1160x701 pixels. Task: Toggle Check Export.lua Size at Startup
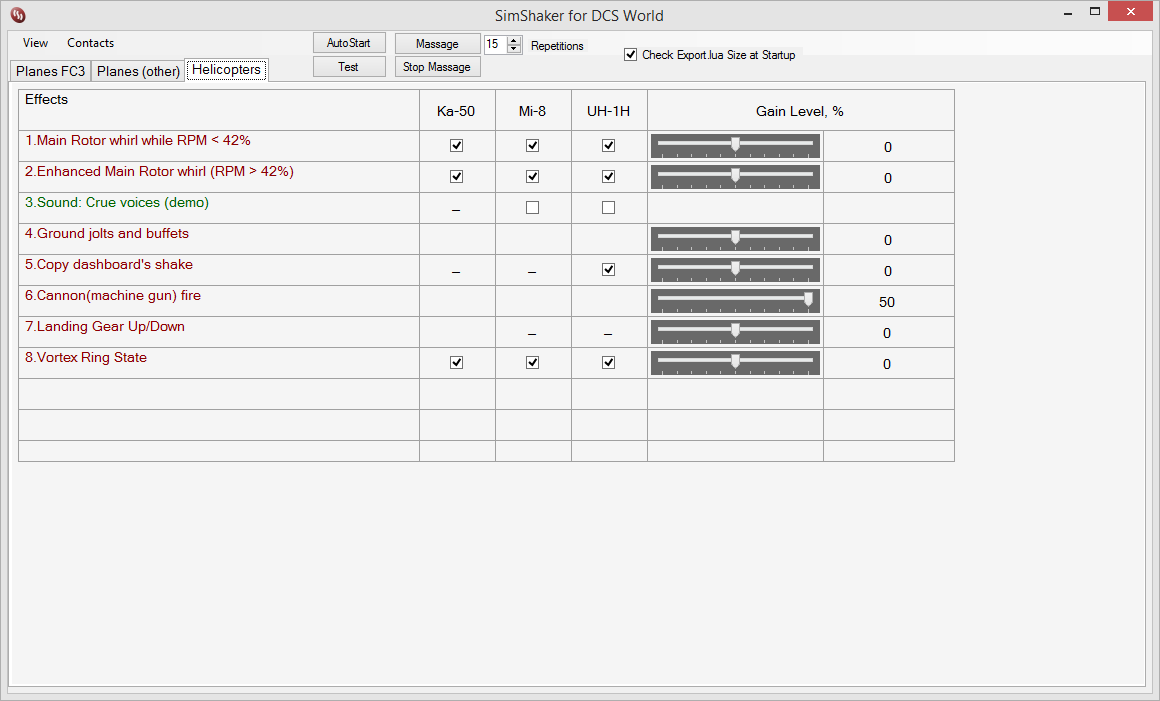(630, 55)
